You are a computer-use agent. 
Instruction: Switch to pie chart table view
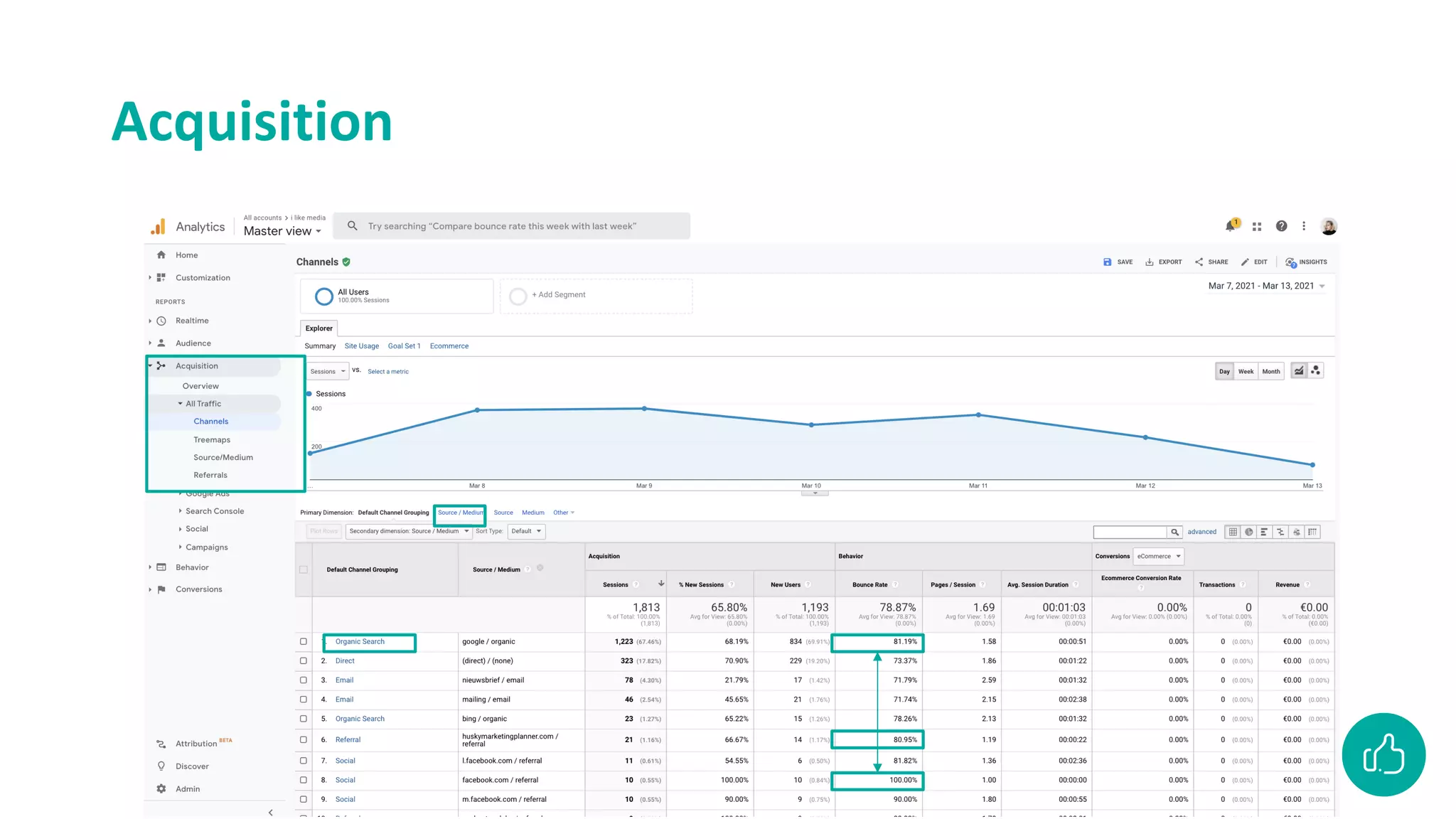click(x=1248, y=532)
